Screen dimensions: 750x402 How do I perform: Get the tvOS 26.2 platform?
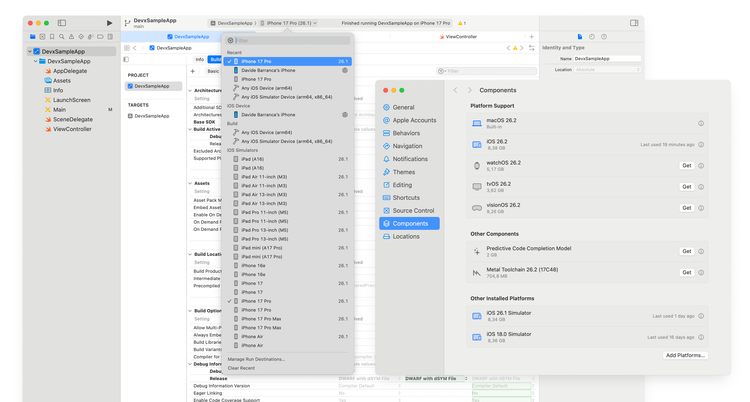(686, 187)
